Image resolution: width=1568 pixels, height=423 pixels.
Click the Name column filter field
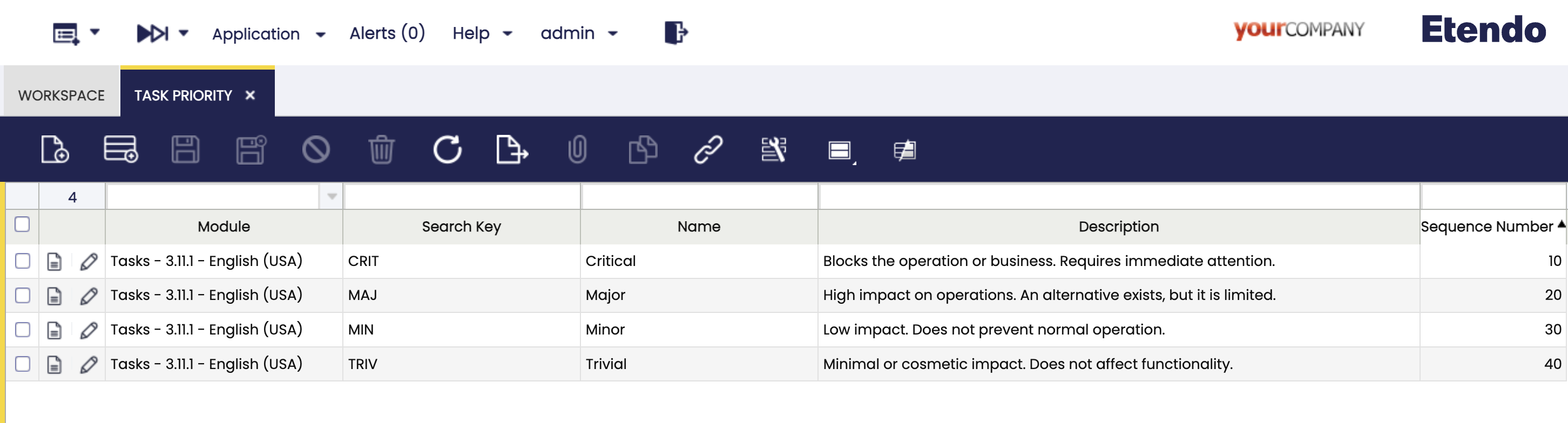coord(699,196)
